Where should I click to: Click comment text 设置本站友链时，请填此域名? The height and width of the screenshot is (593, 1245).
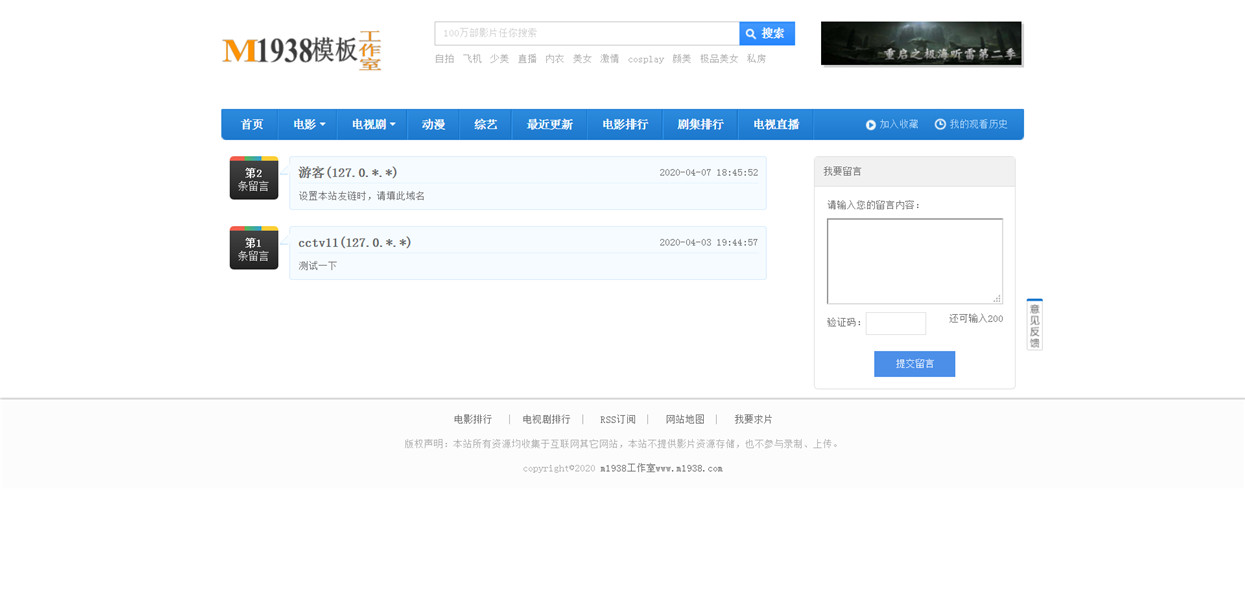coord(361,196)
